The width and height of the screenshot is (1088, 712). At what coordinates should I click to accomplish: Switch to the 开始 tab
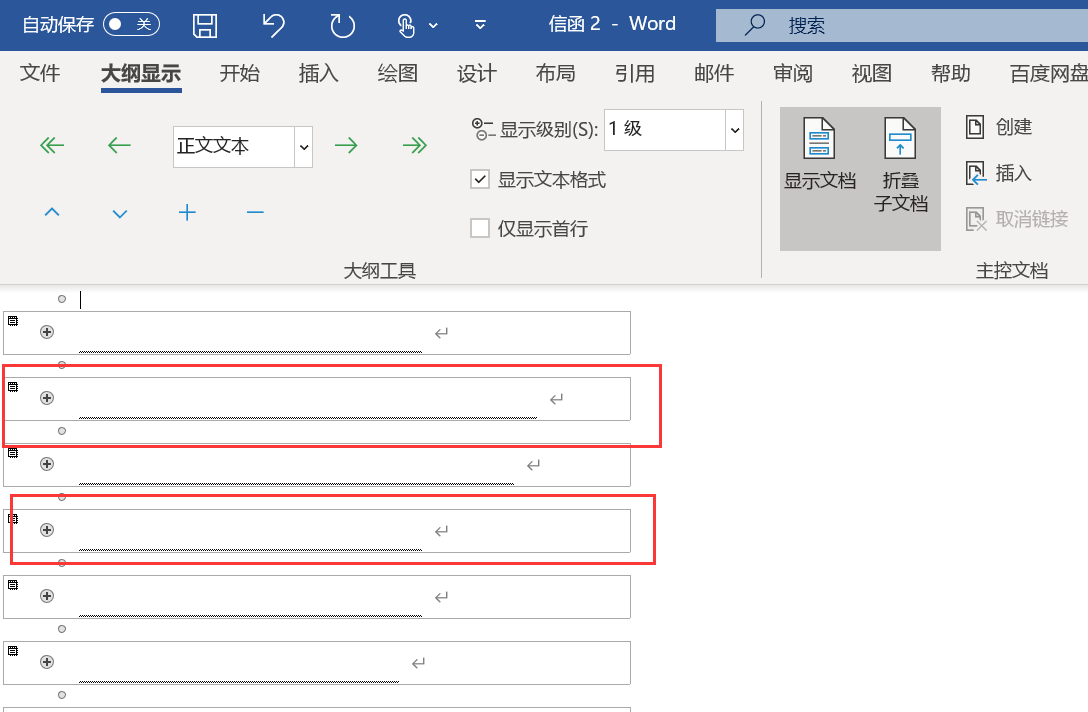(x=239, y=73)
